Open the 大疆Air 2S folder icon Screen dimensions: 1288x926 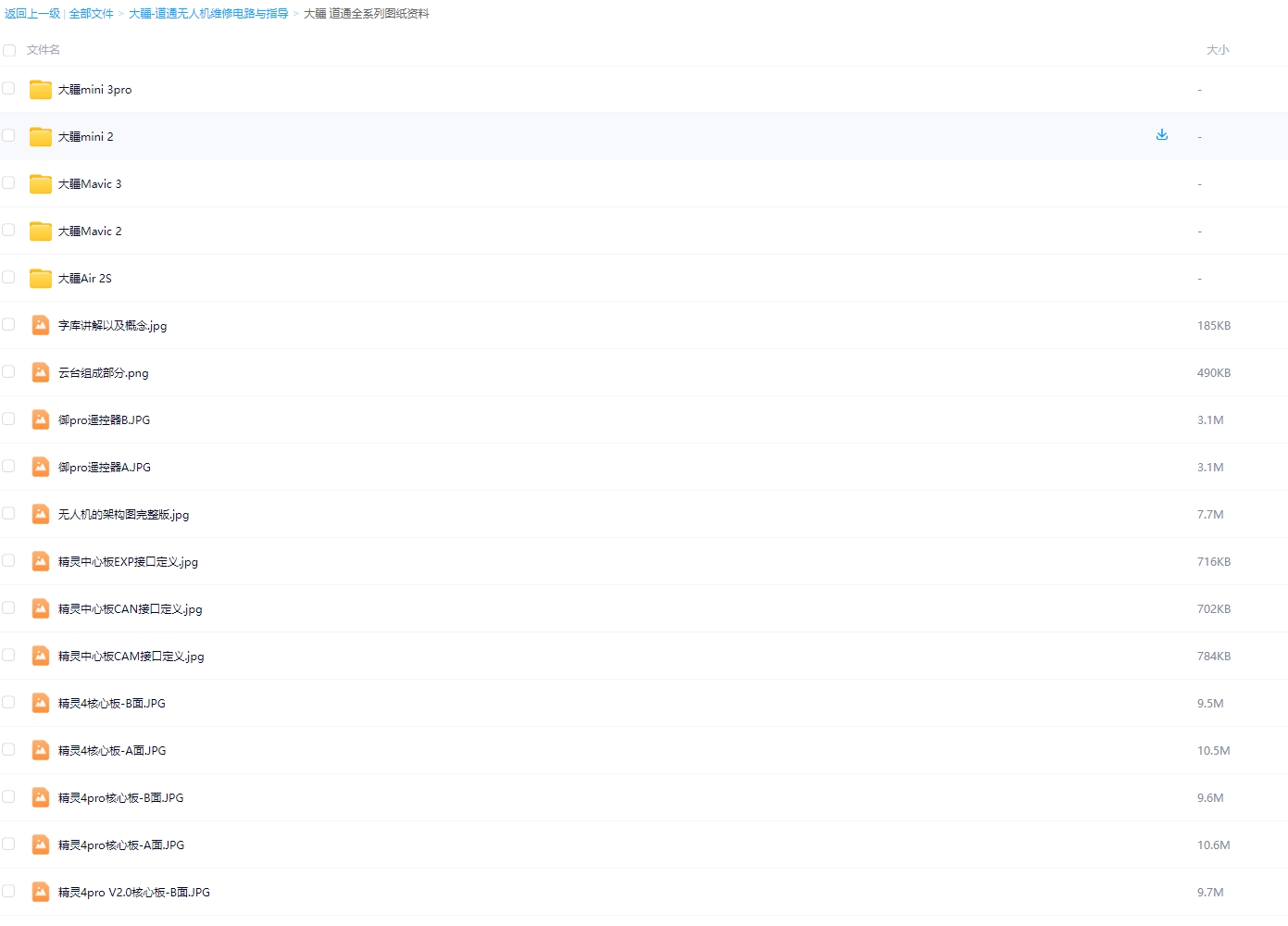click(x=41, y=279)
